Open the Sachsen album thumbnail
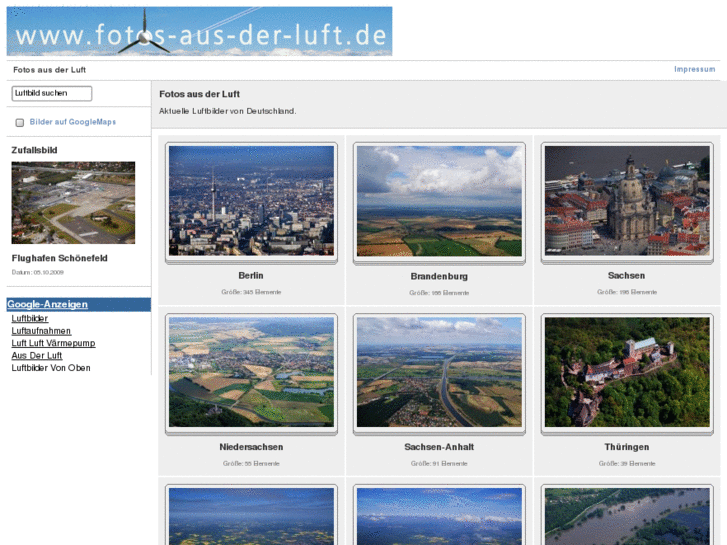 pos(627,201)
